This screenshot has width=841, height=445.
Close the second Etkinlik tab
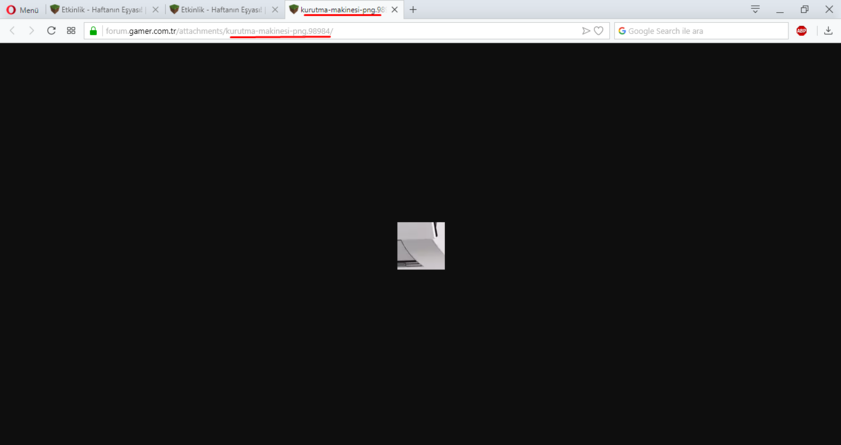(275, 10)
